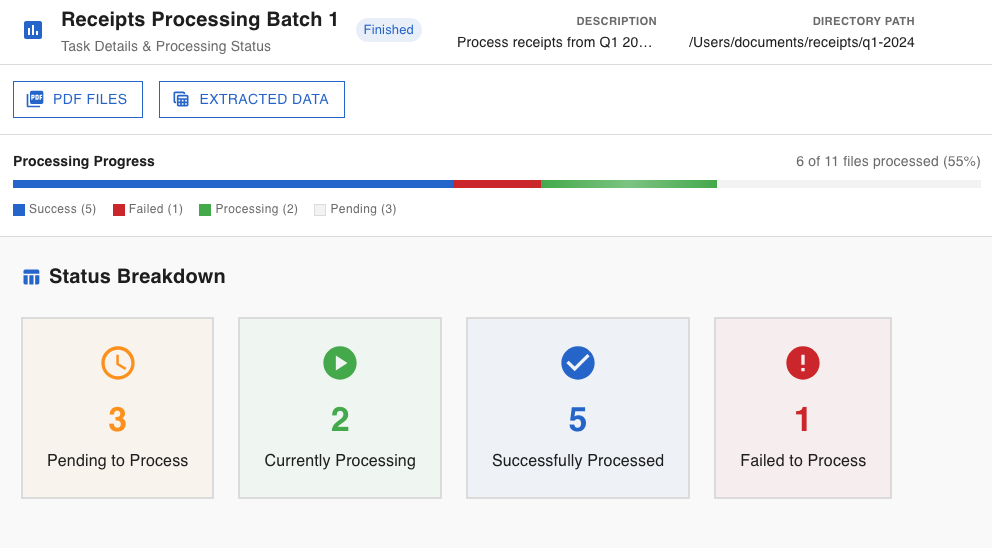
Task: Click the directory path /Users/documents/receipts/q1-2024
Action: coord(801,42)
